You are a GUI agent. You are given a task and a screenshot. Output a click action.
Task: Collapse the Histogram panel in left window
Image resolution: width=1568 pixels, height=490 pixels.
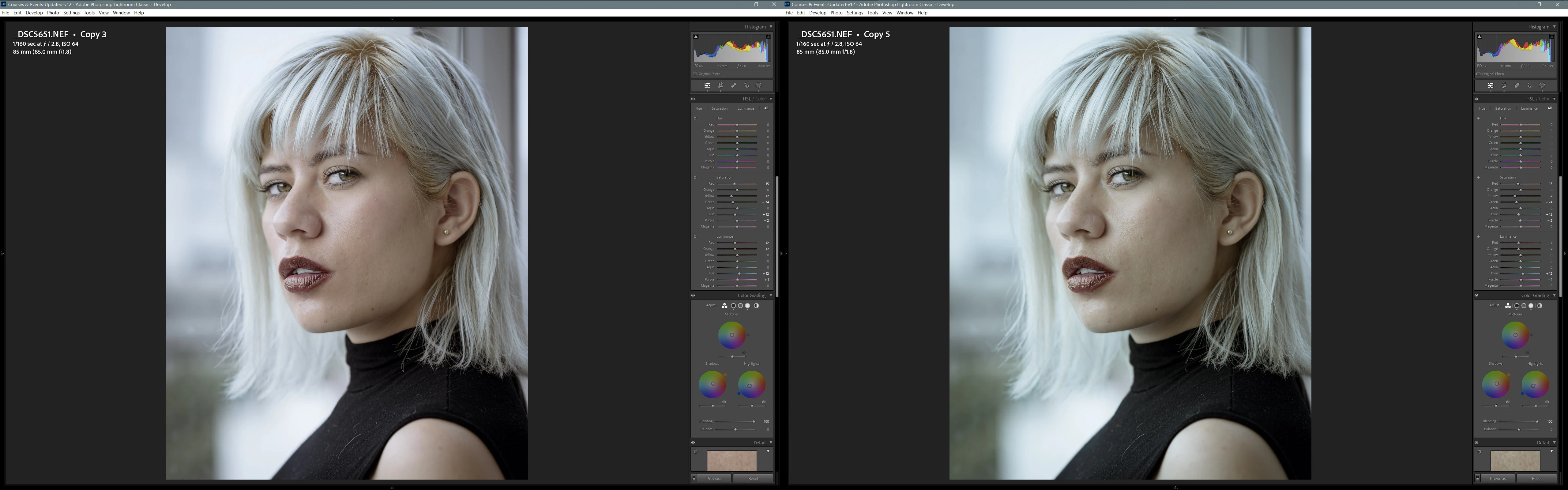771,27
